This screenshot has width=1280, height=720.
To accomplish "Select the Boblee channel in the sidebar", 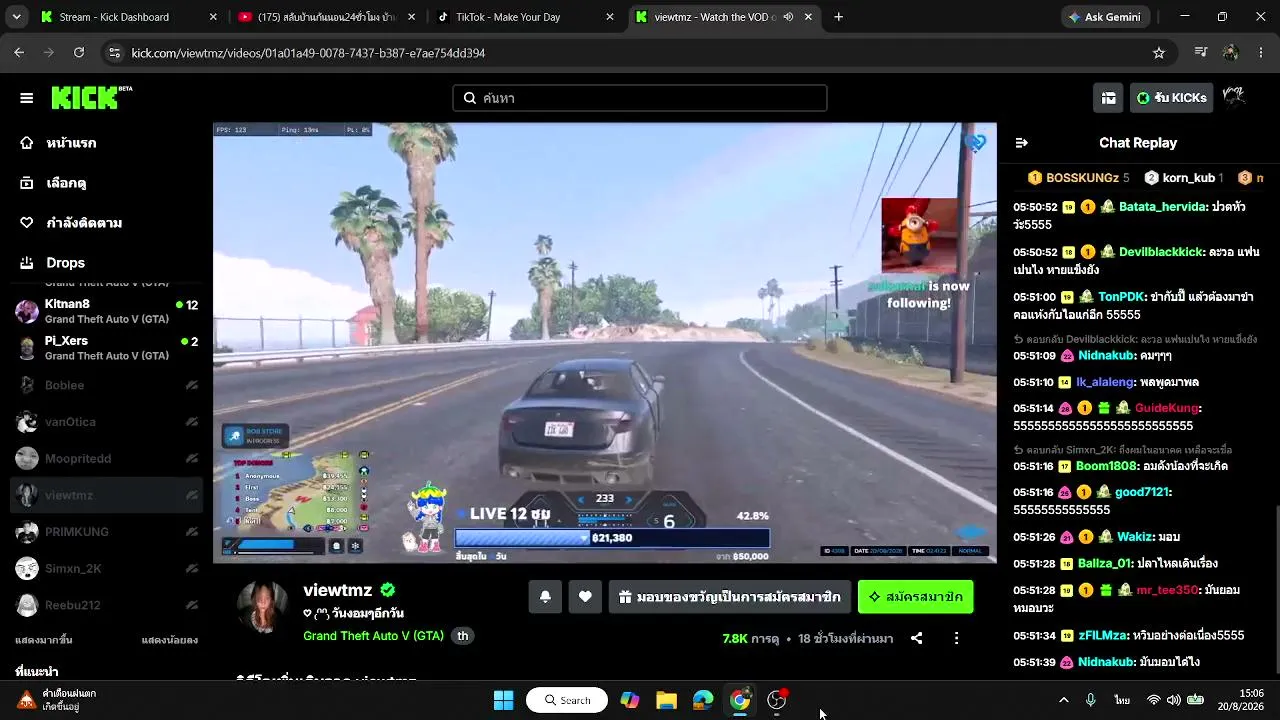I will 106,385.
